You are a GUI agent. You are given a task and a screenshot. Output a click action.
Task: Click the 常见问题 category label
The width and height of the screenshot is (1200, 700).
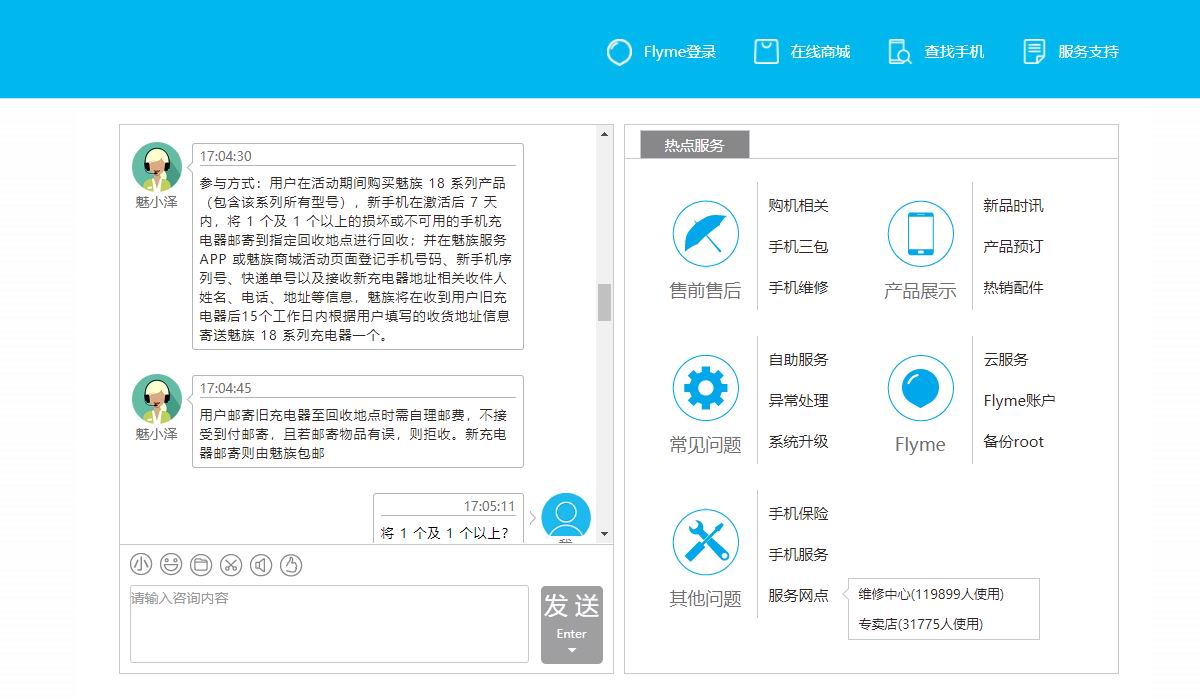(x=705, y=445)
